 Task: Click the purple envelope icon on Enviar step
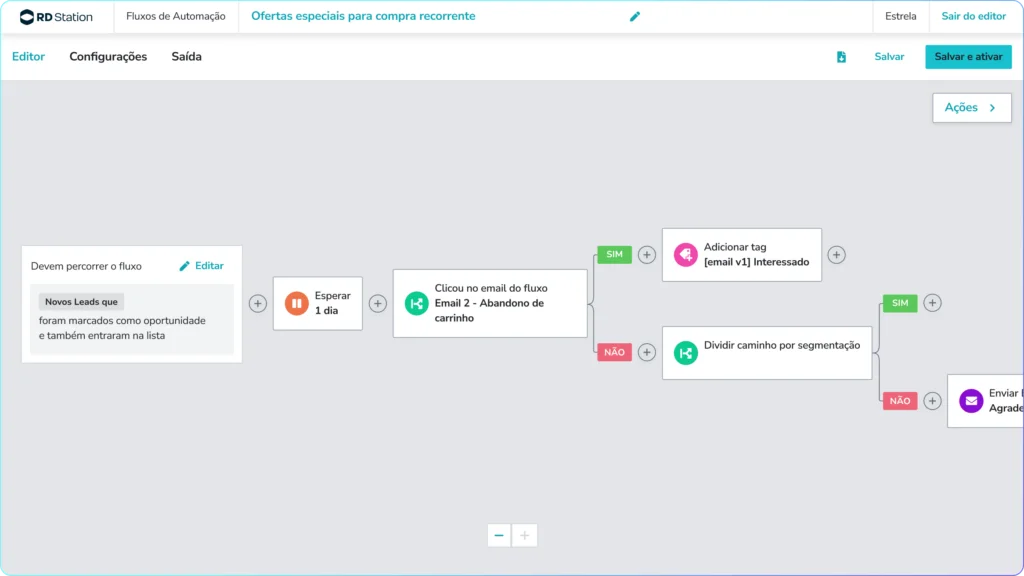click(971, 401)
